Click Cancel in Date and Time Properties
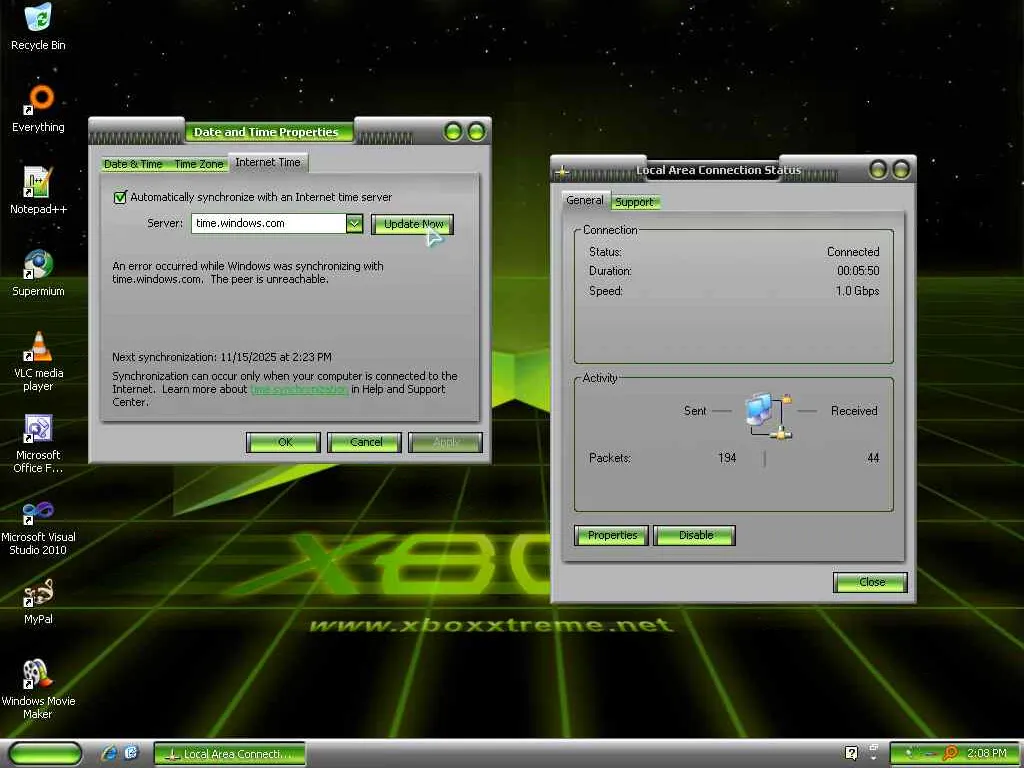This screenshot has width=1024, height=768. [x=366, y=442]
